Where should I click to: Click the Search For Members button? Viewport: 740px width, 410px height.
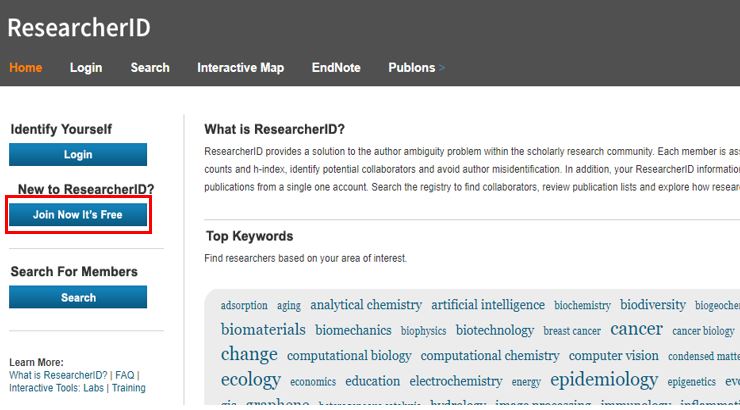[78, 297]
